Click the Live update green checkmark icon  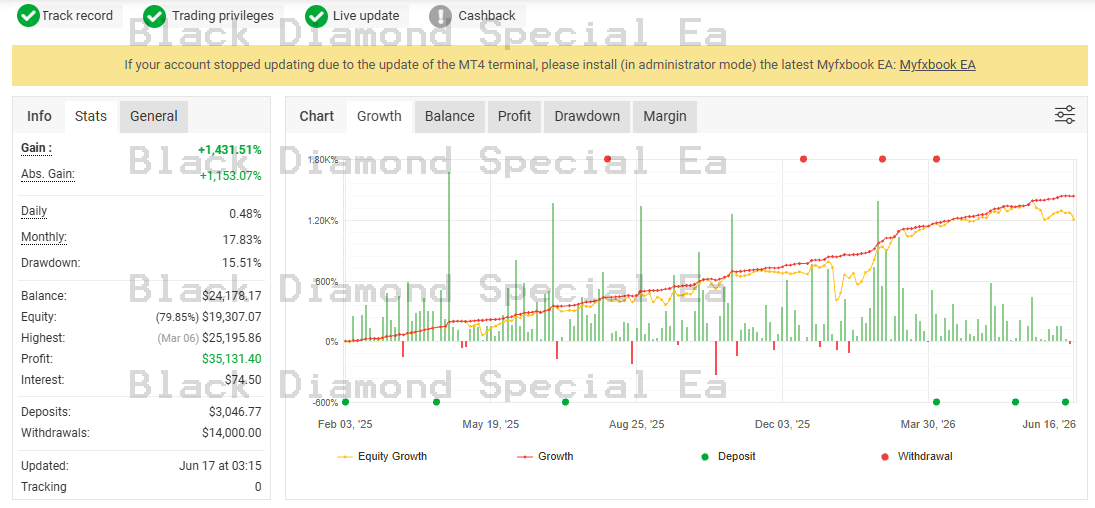(x=317, y=15)
